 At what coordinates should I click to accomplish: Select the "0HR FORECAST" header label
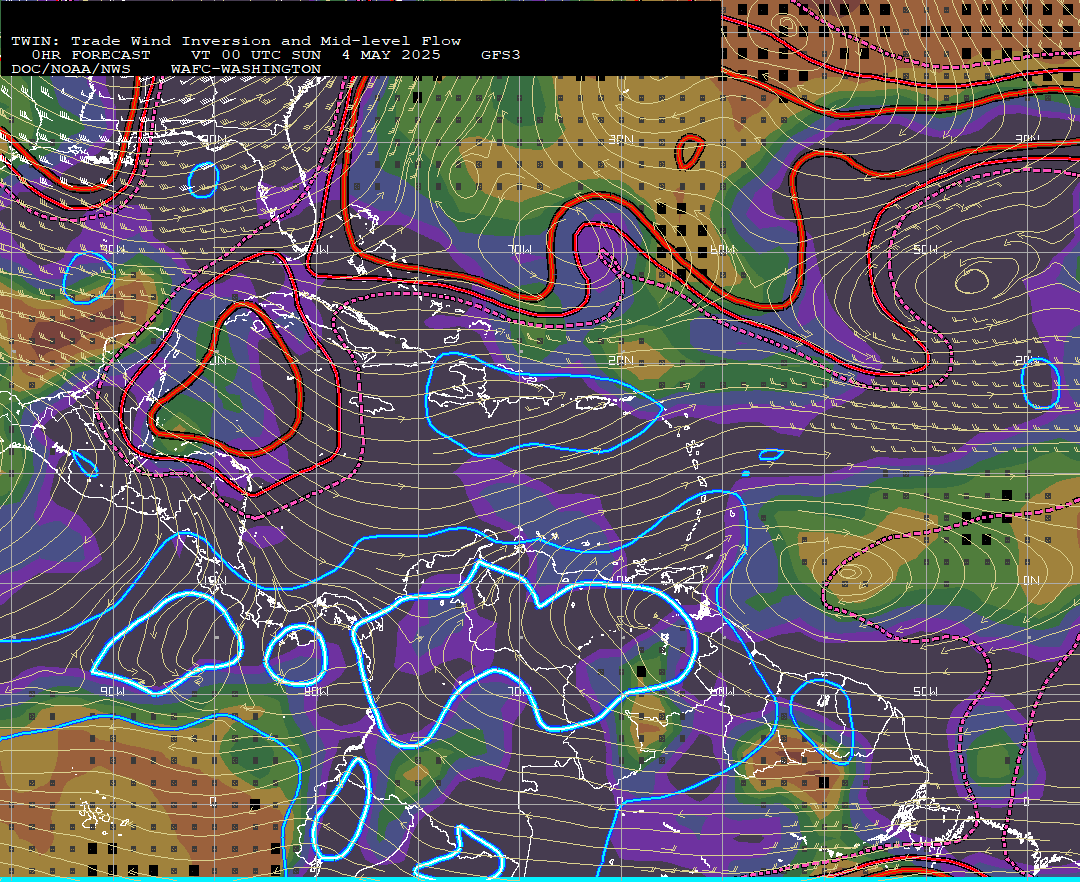pyautogui.click(x=91, y=55)
